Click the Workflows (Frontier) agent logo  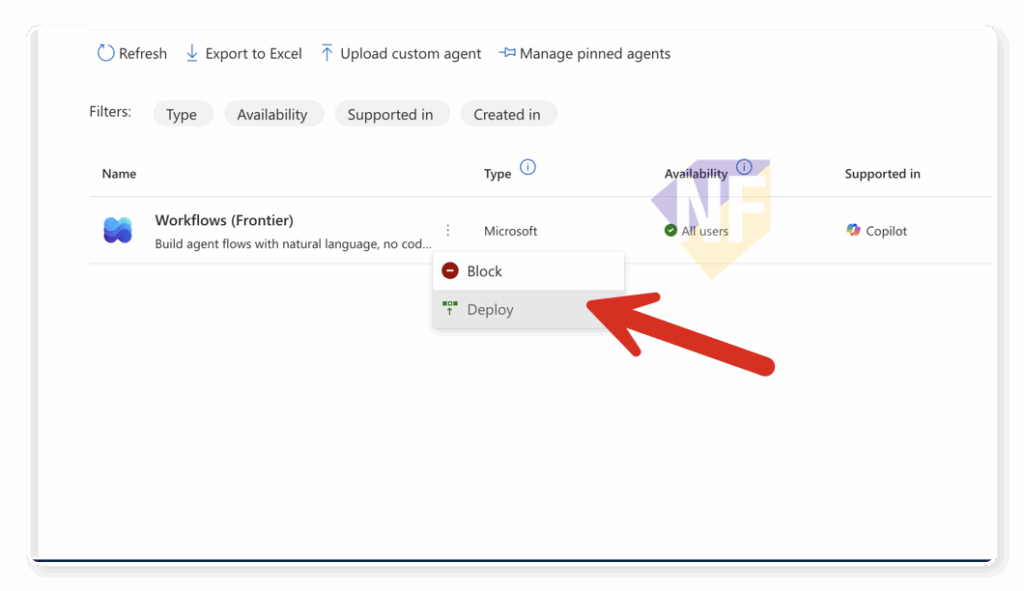pos(118,231)
